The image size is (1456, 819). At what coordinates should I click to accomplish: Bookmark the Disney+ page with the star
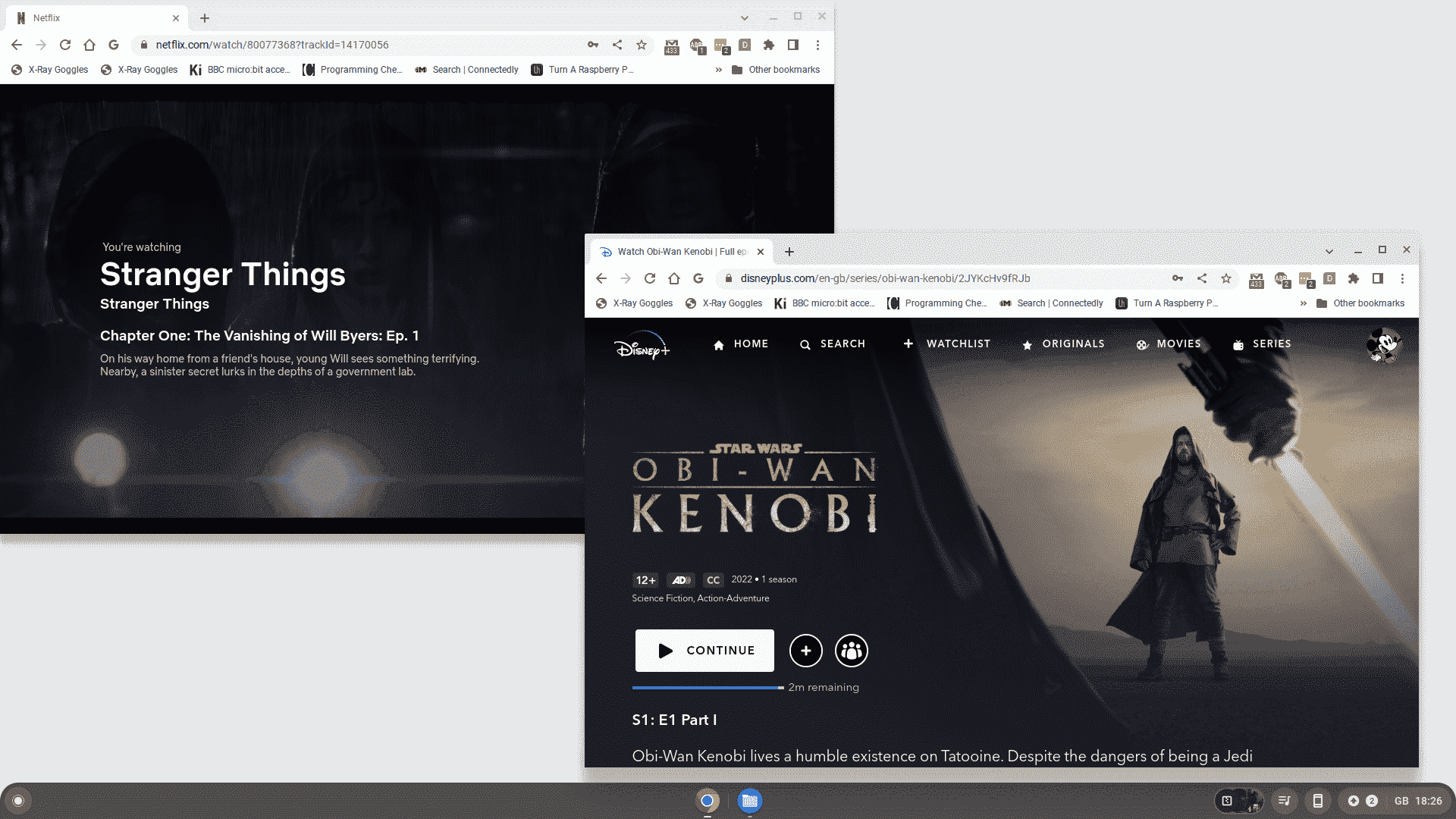1226,278
